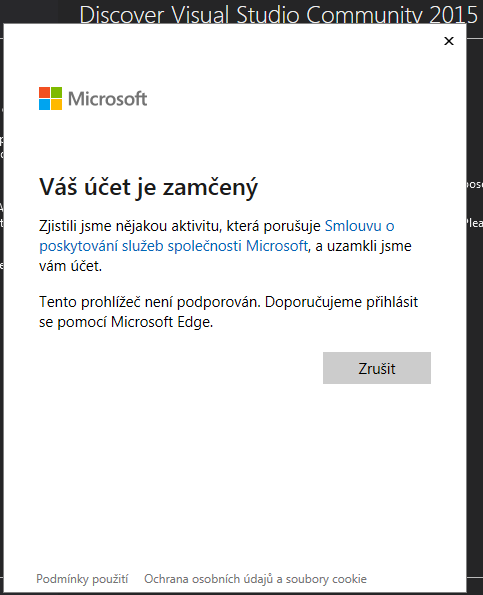Click the 'a uzamkli jsme' text

(x=363, y=246)
